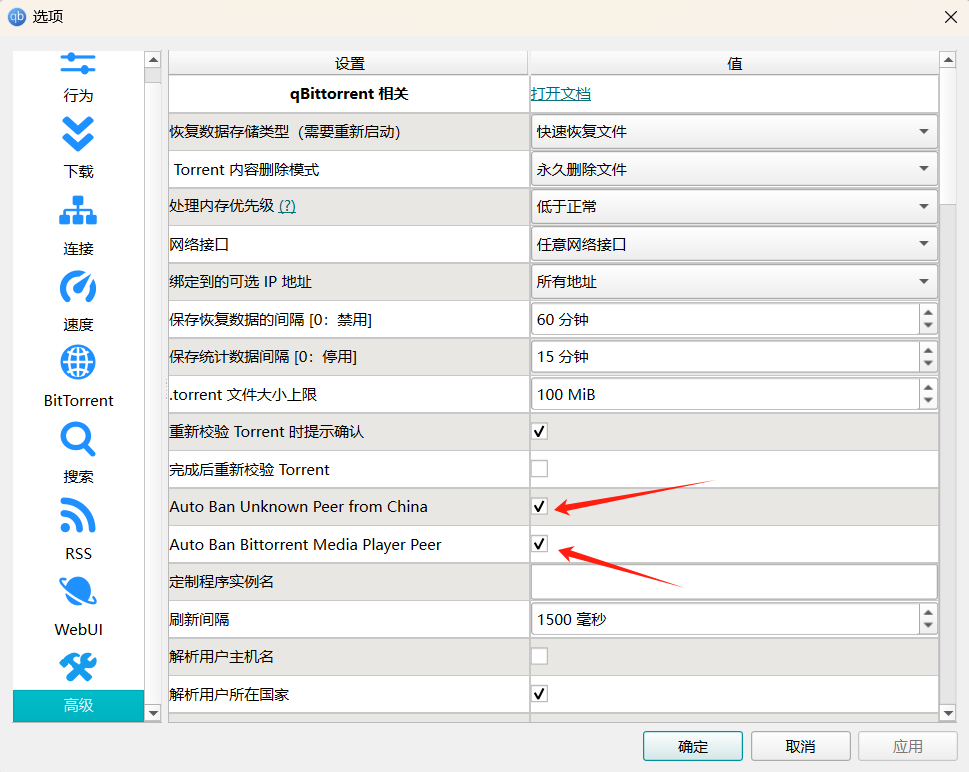Click the 确定 button
The height and width of the screenshot is (772, 969).
pyautogui.click(x=693, y=746)
